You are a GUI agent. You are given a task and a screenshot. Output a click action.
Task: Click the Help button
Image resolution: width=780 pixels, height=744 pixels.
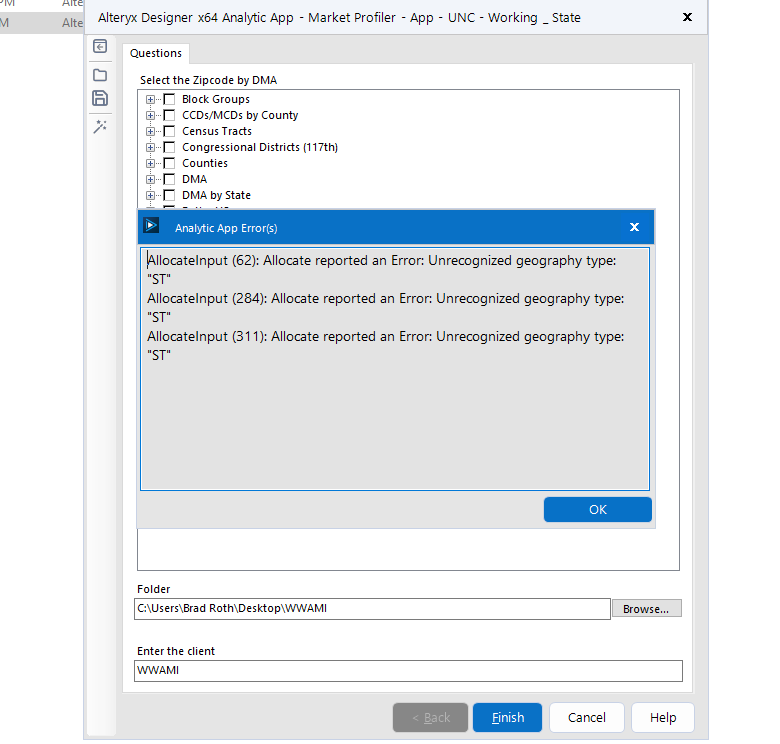663,717
